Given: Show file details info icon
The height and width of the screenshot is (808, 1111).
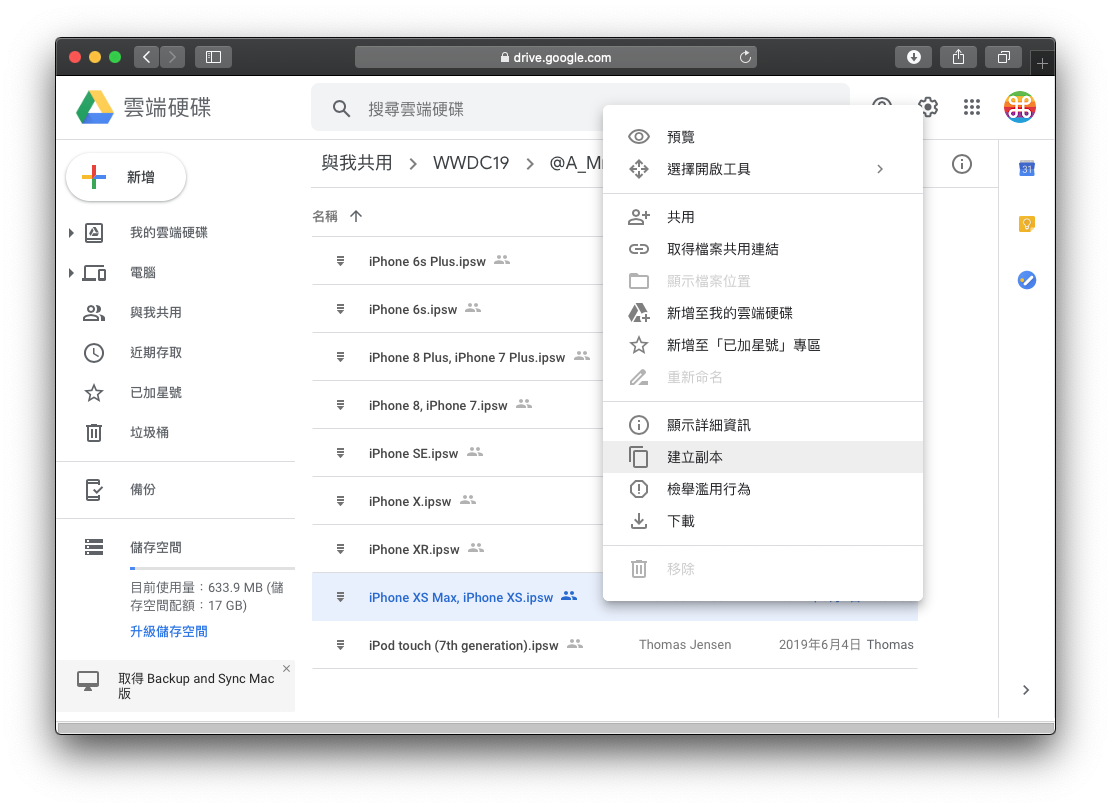Looking at the screenshot, I should coord(961,164).
